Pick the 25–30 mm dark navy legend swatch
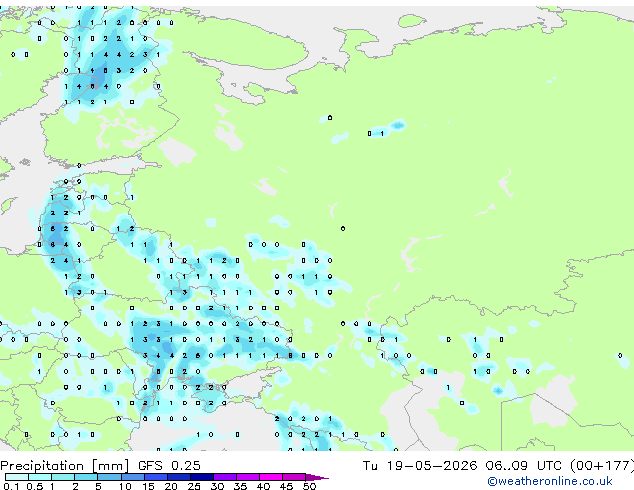The image size is (634, 490). [202, 477]
